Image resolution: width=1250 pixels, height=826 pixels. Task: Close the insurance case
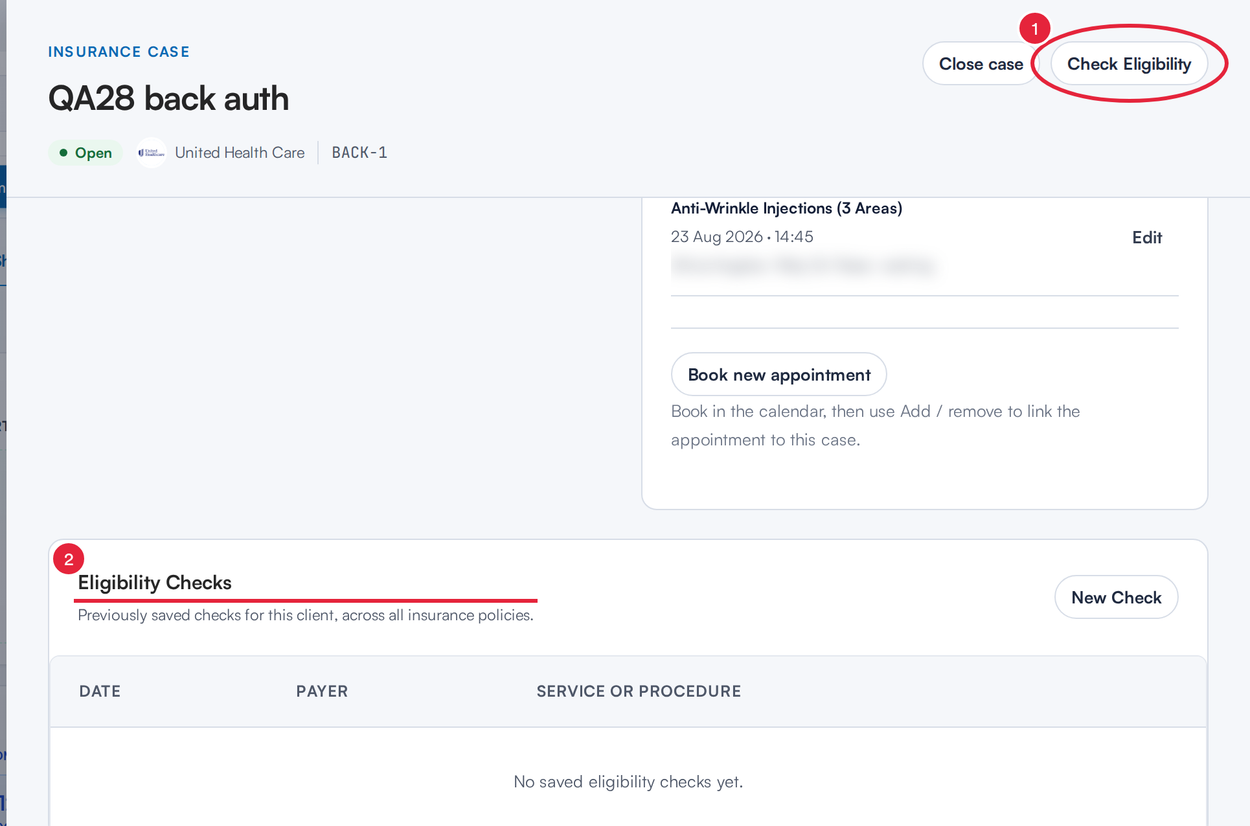point(981,64)
